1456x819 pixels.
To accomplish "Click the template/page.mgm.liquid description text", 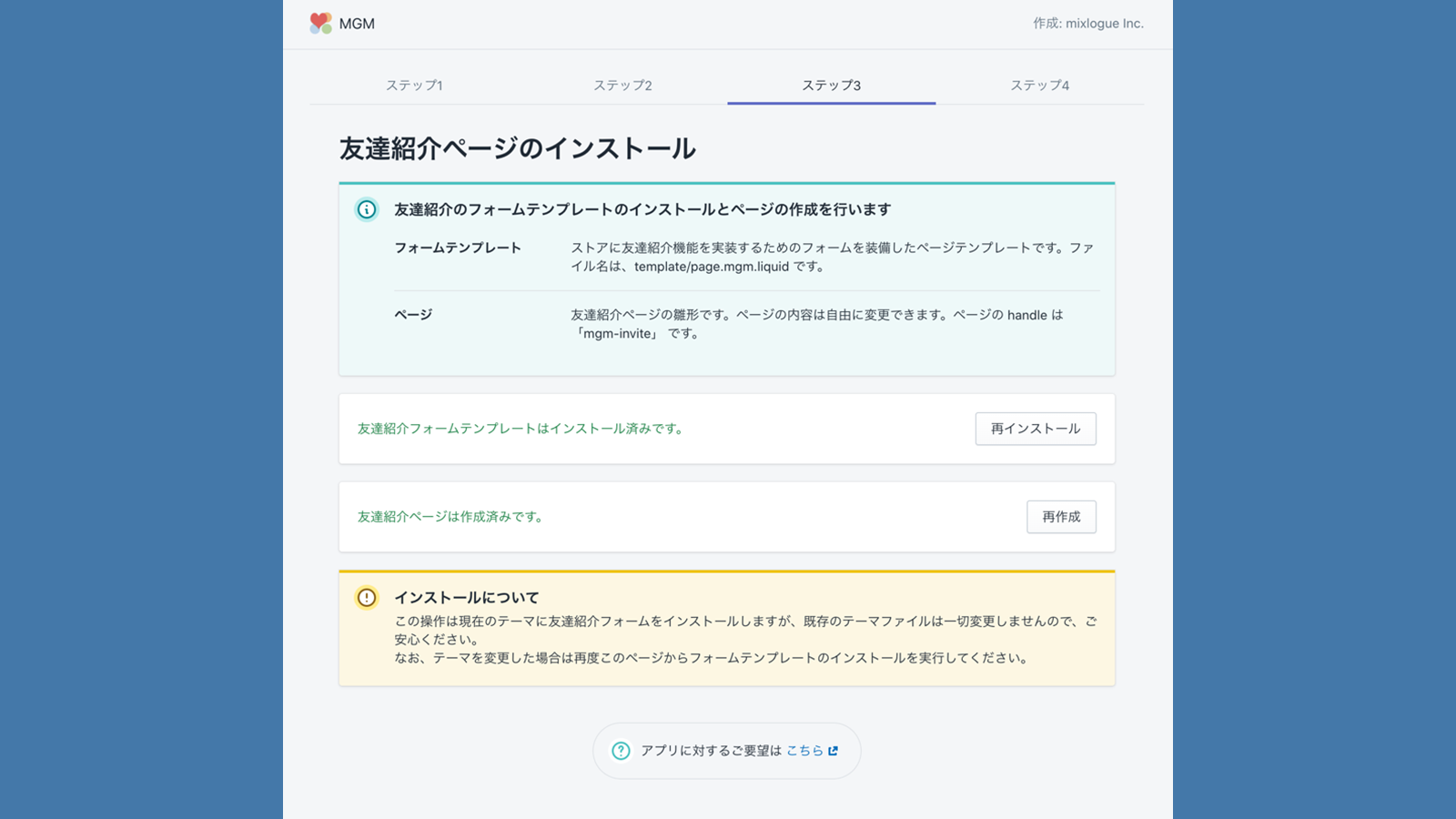I will point(833,257).
